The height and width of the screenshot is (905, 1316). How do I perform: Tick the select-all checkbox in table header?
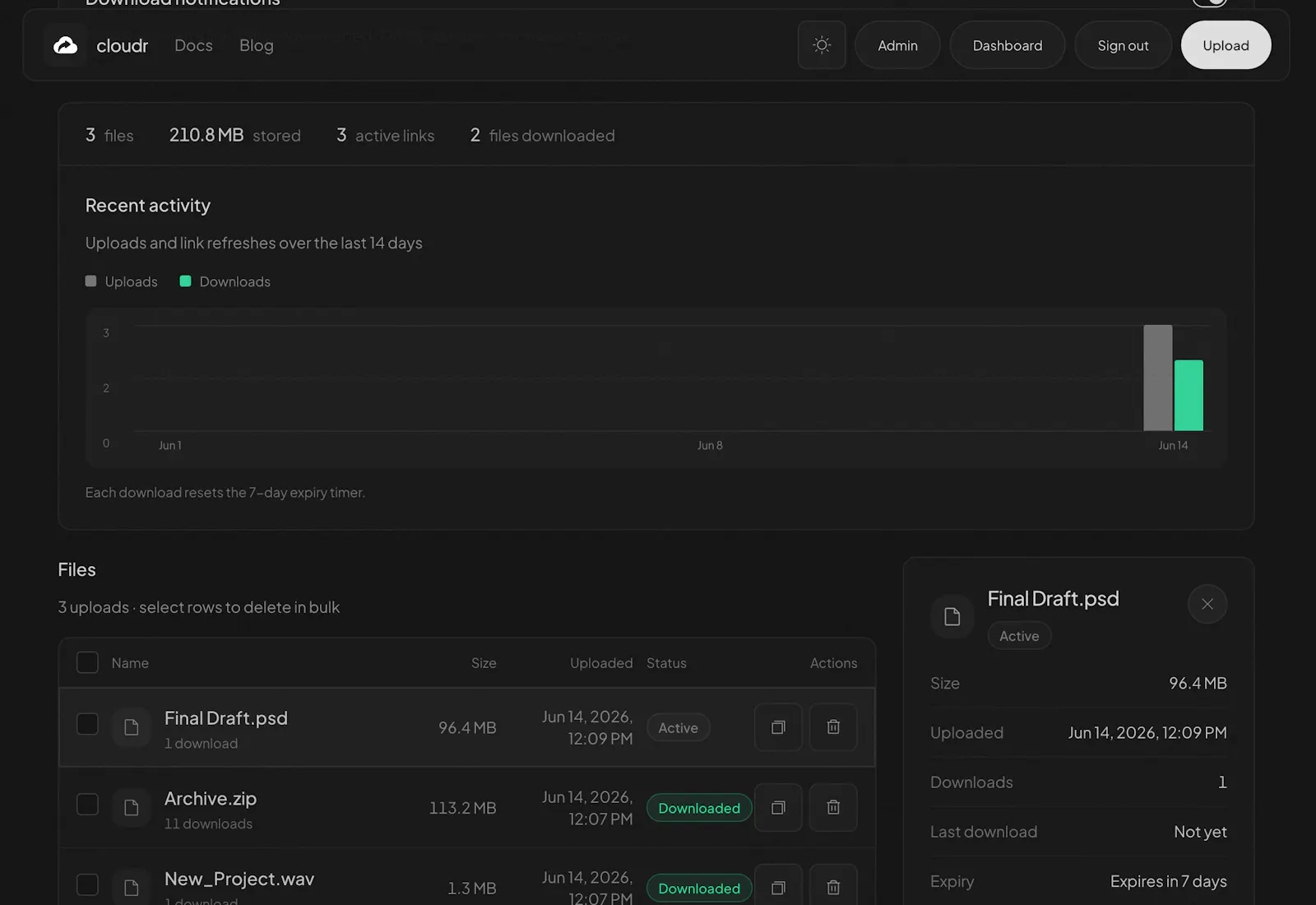pyautogui.click(x=87, y=662)
